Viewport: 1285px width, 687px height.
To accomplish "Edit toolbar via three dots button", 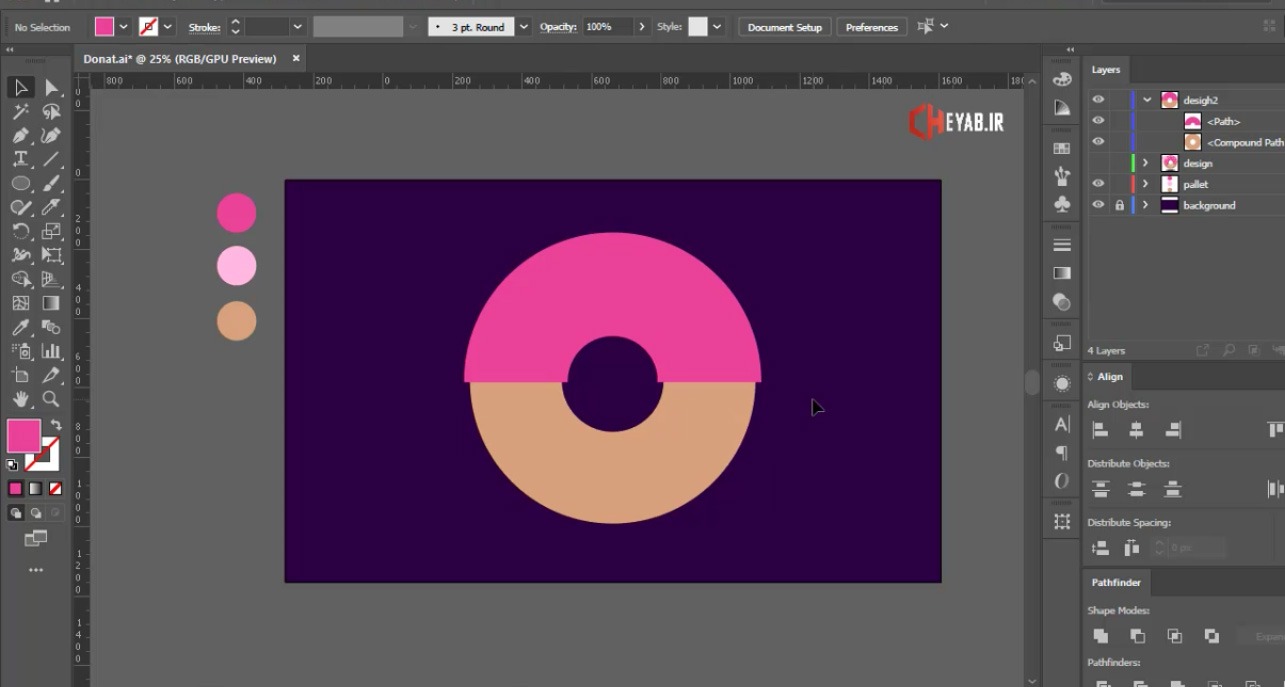I will [36, 570].
